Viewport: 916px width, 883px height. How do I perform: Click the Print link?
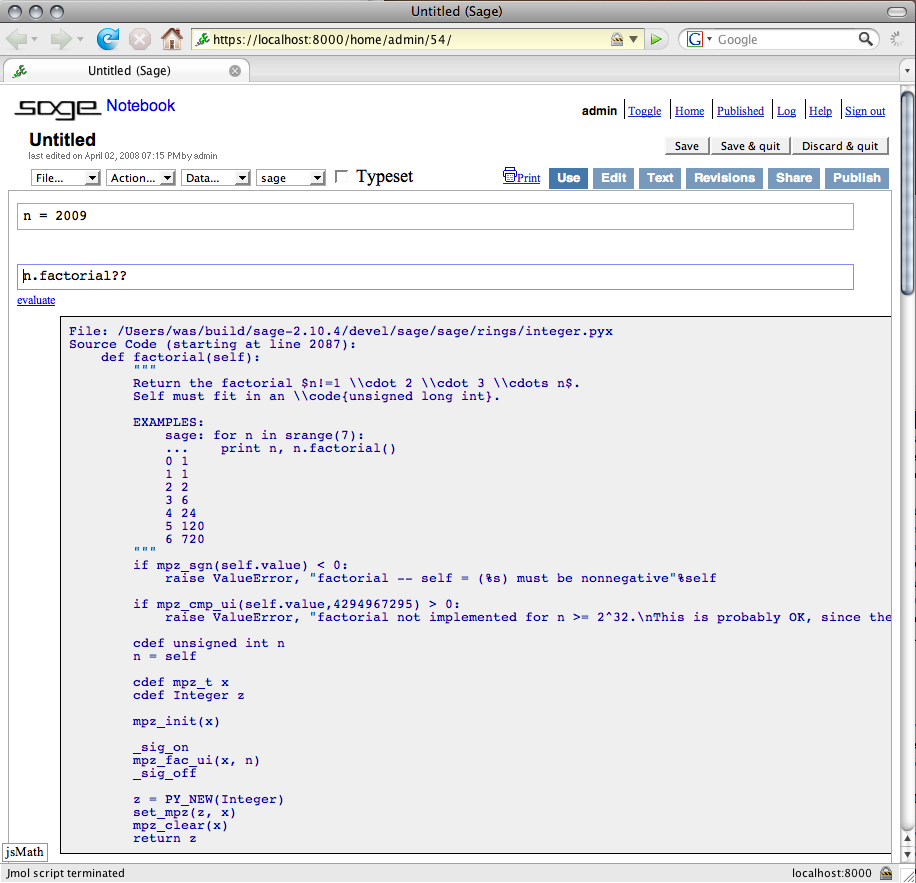click(x=529, y=178)
